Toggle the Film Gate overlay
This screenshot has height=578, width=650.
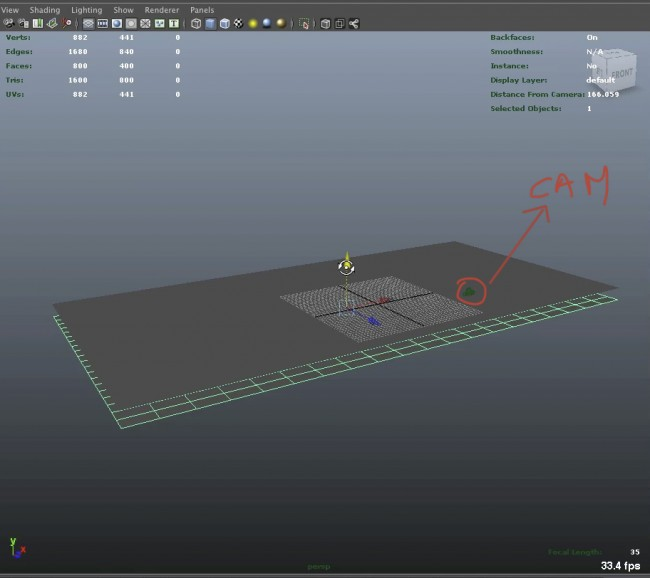[x=103, y=23]
